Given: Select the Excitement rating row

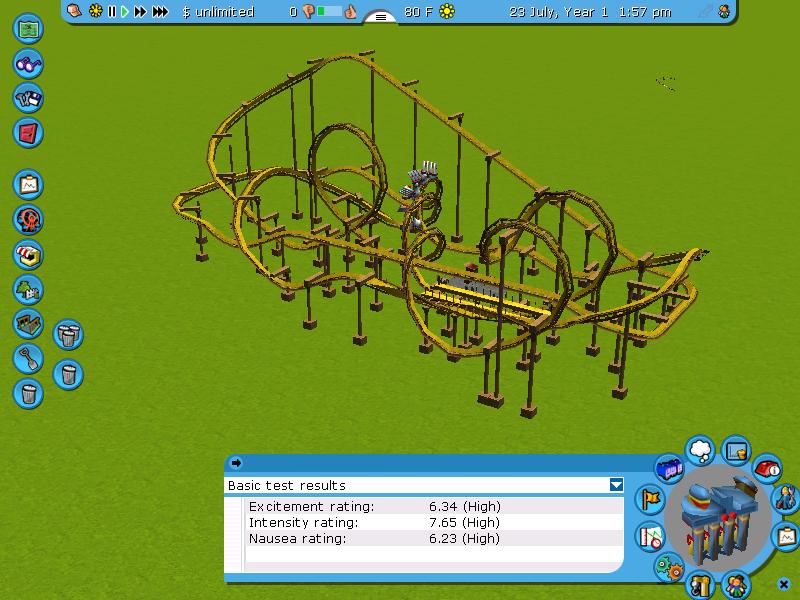Looking at the screenshot, I should (x=434, y=506).
